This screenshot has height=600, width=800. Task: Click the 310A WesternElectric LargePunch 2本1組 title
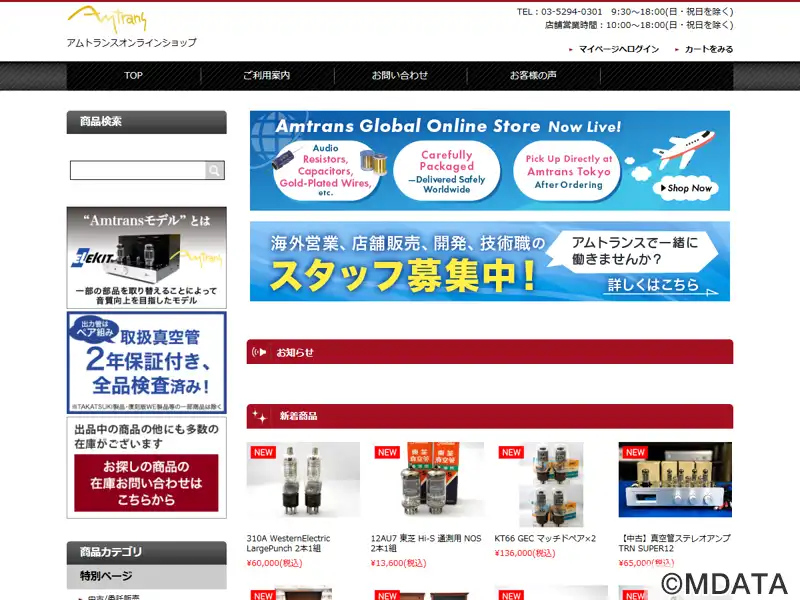coord(288,543)
